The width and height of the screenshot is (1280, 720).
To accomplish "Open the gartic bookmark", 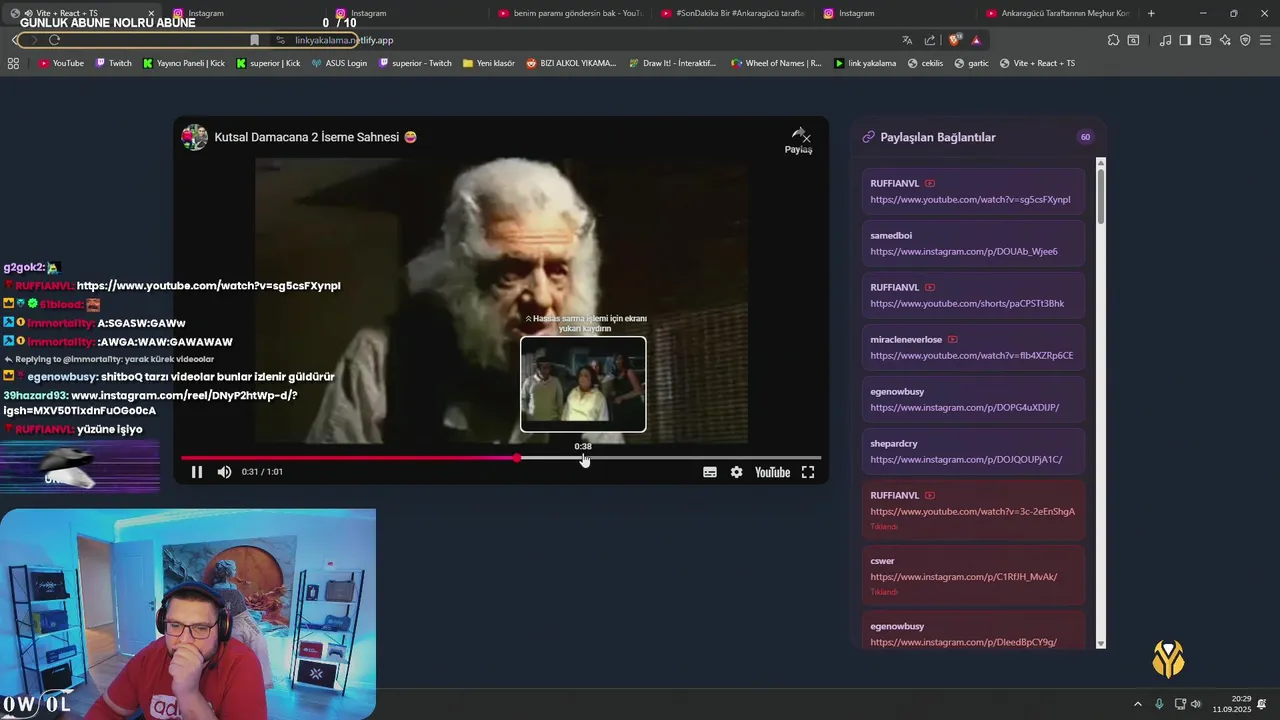I will click(971, 63).
